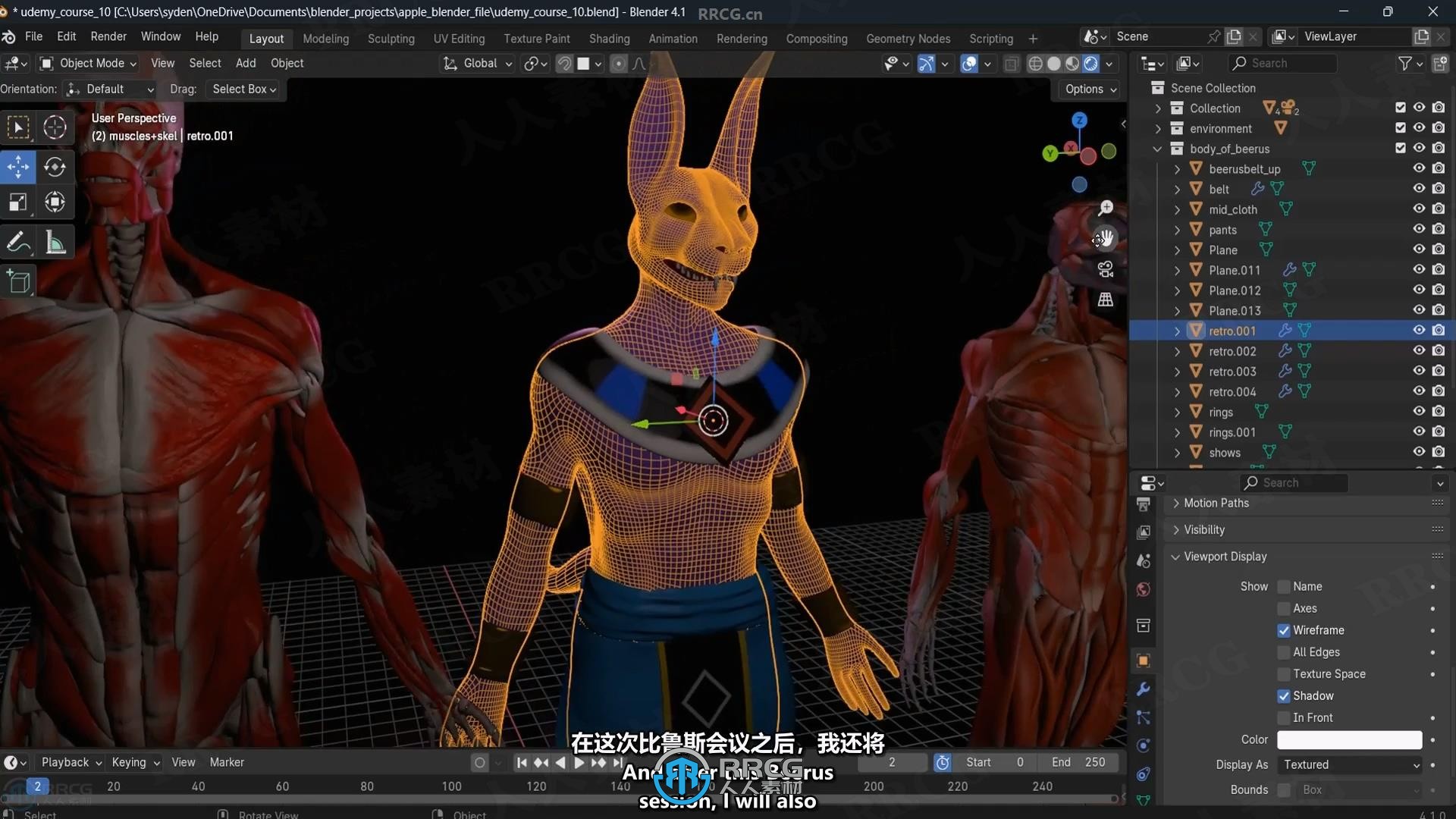Toggle proportional editing icon
1456x819 pixels.
coord(619,64)
